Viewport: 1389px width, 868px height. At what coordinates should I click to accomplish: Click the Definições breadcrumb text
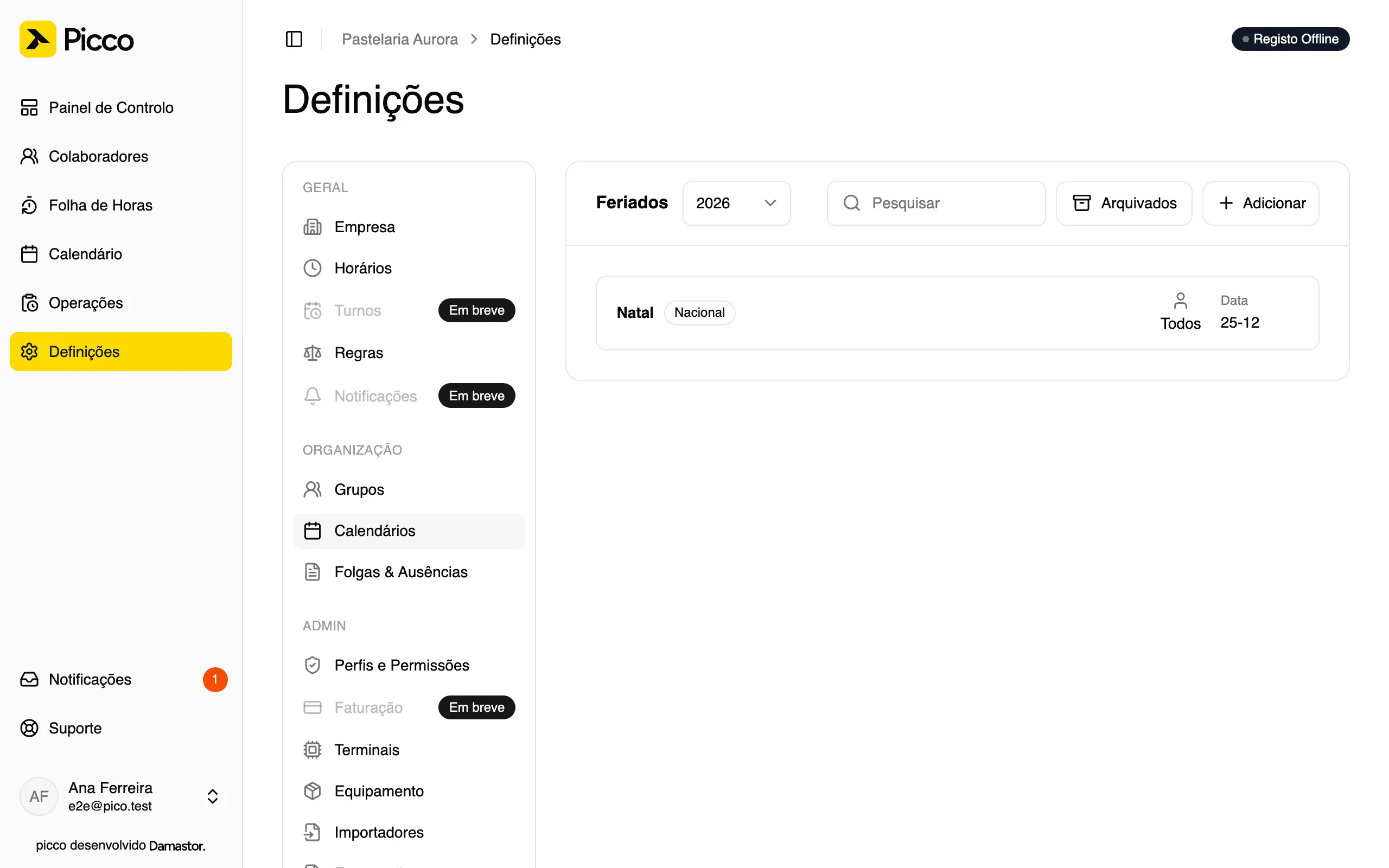525,39
